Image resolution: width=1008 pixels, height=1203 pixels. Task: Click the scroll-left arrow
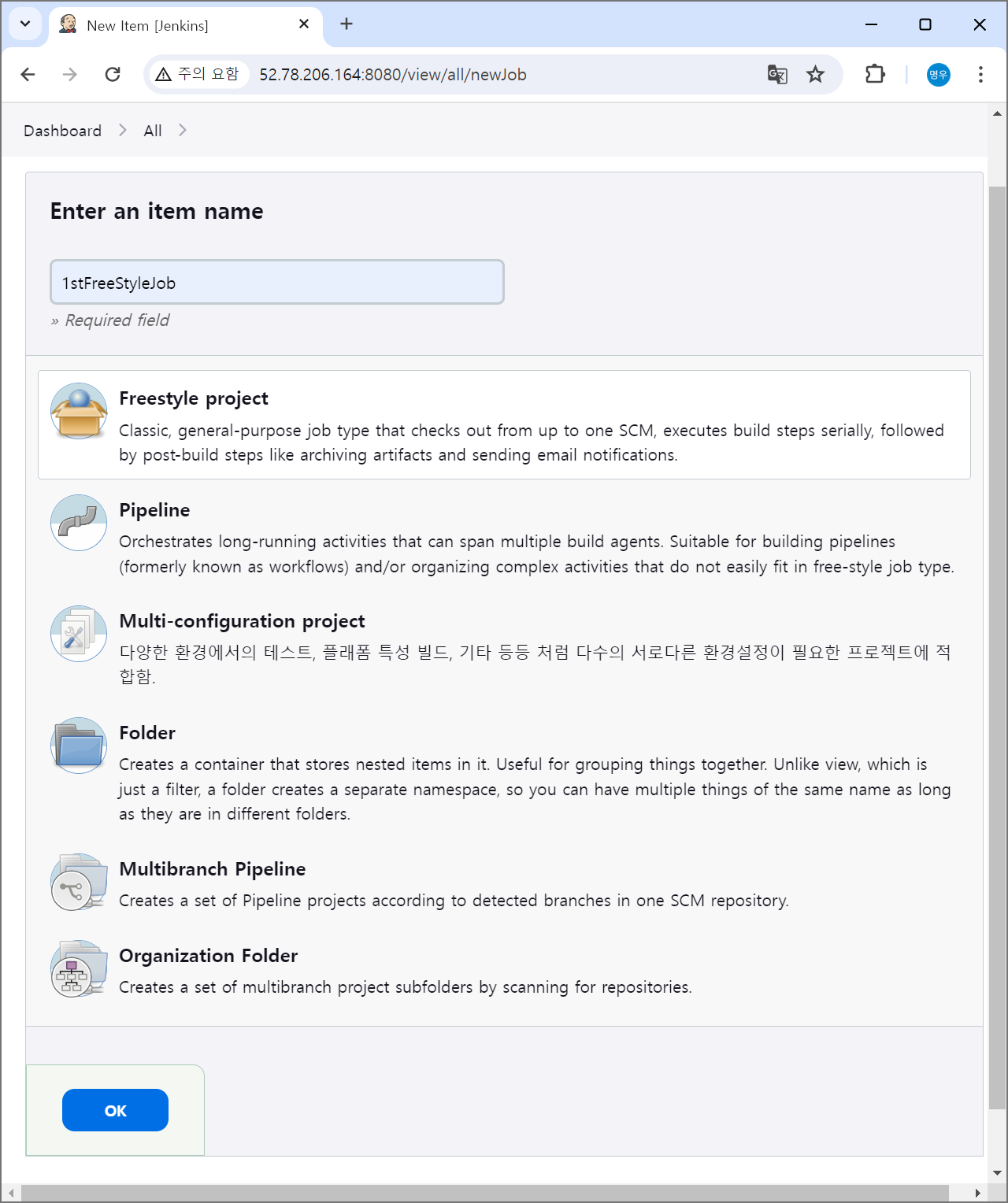click(x=10, y=1193)
